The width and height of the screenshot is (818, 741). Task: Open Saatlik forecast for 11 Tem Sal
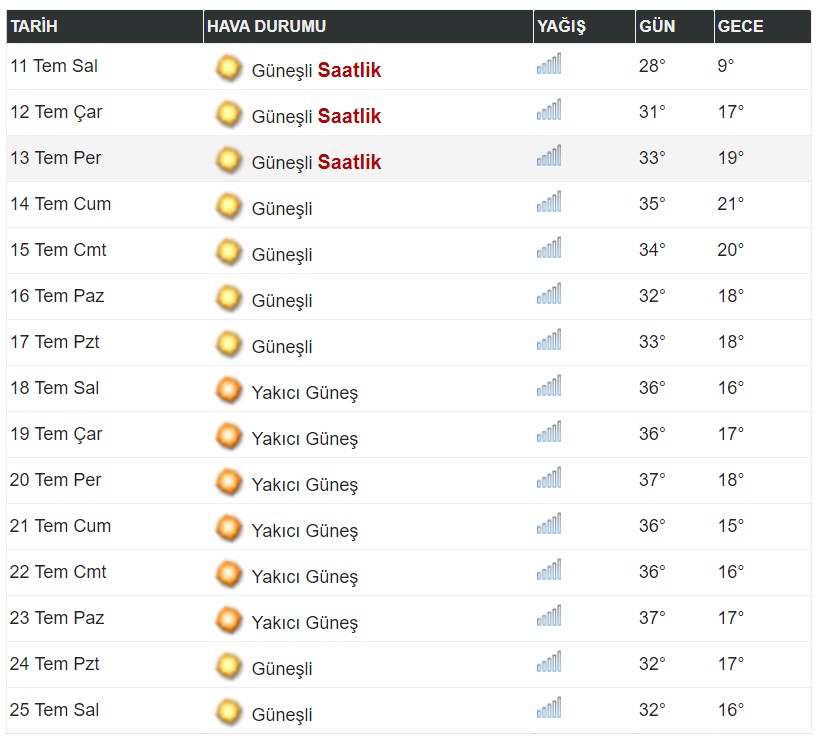pos(349,70)
